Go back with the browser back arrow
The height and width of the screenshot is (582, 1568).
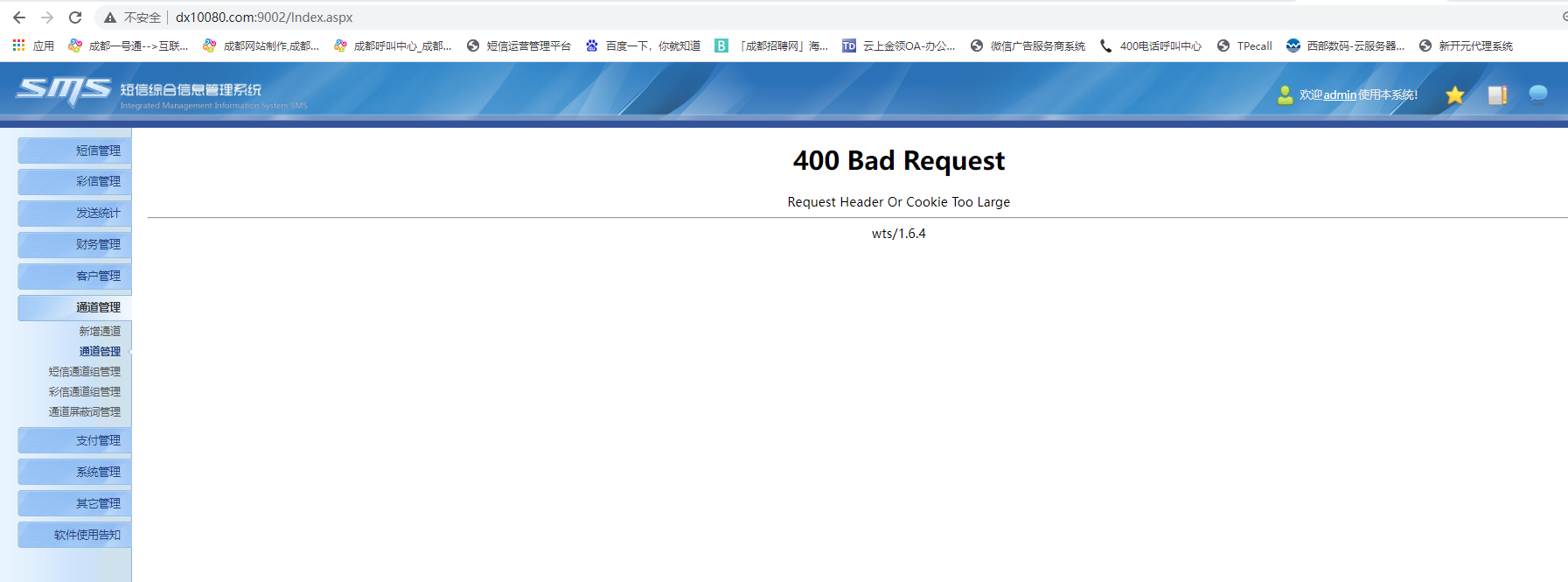coord(19,18)
